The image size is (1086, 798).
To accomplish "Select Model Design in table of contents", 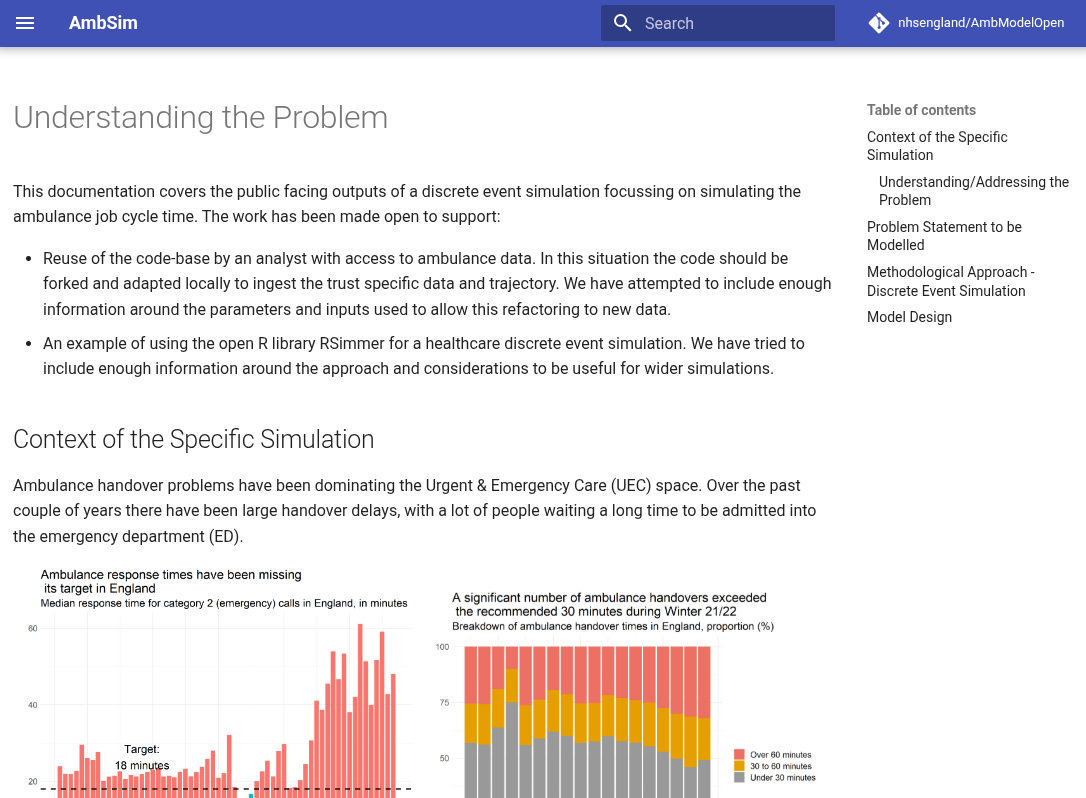I will 909,317.
